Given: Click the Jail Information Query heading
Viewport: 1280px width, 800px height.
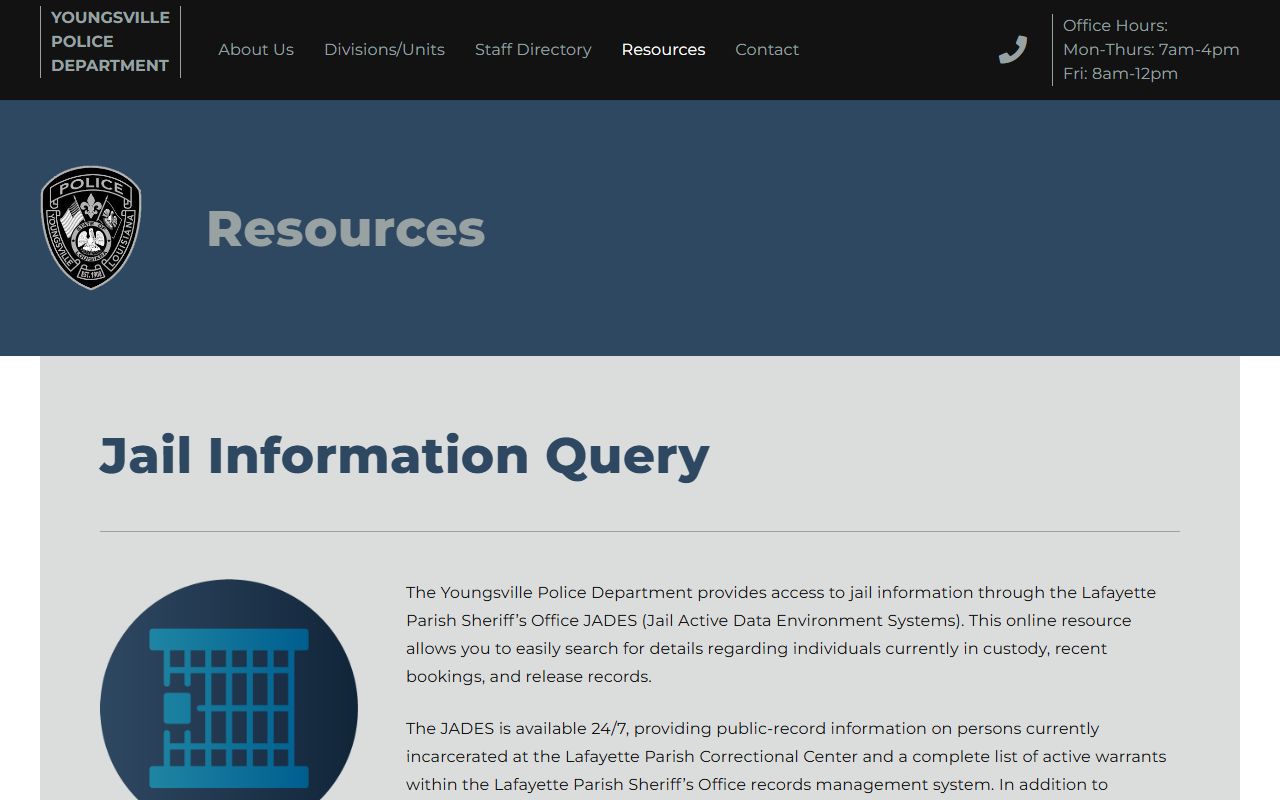Looking at the screenshot, I should point(404,455).
